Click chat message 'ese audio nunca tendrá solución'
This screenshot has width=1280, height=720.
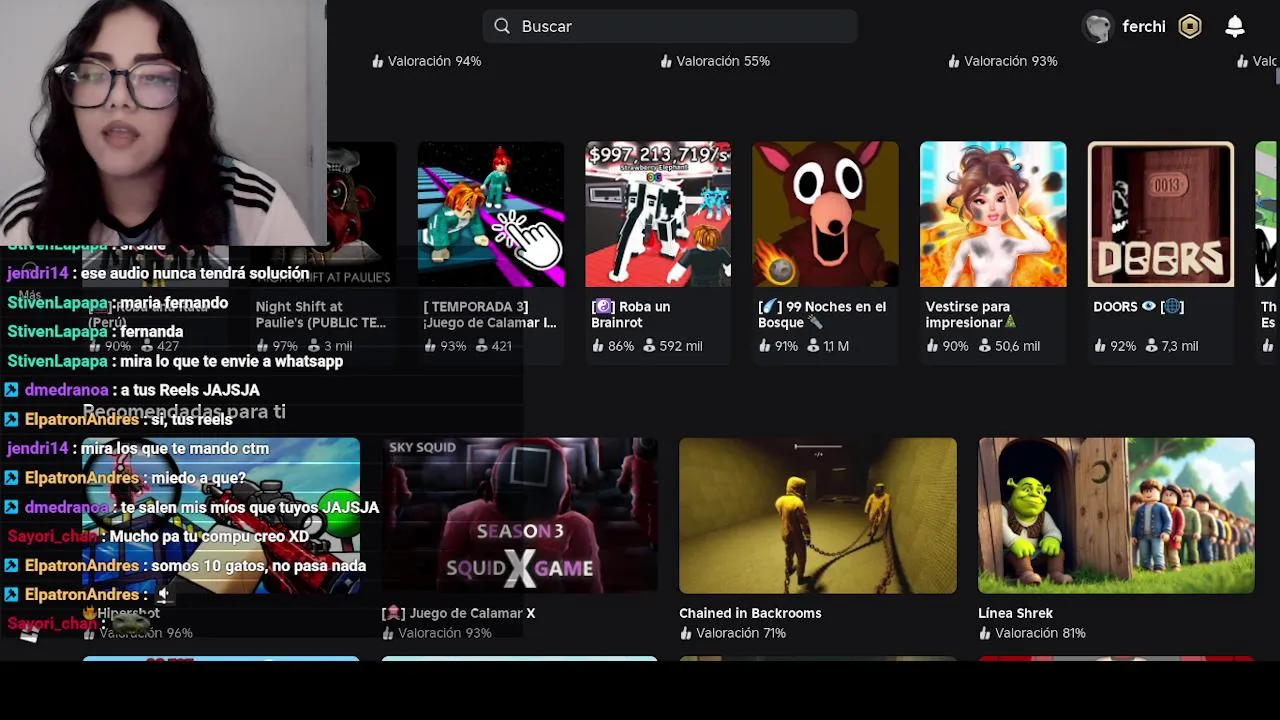(195, 273)
